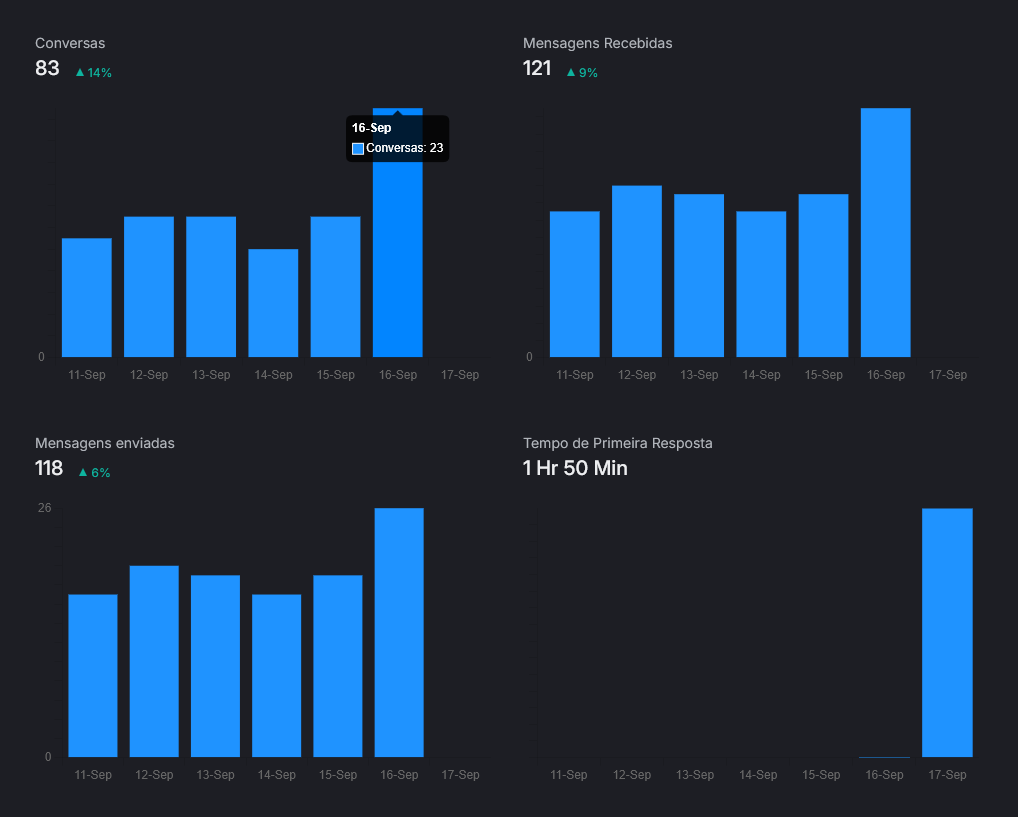Click the 11-Sep axis label under Mensagens Recebidas
The width and height of the screenshot is (1018, 817).
575,375
